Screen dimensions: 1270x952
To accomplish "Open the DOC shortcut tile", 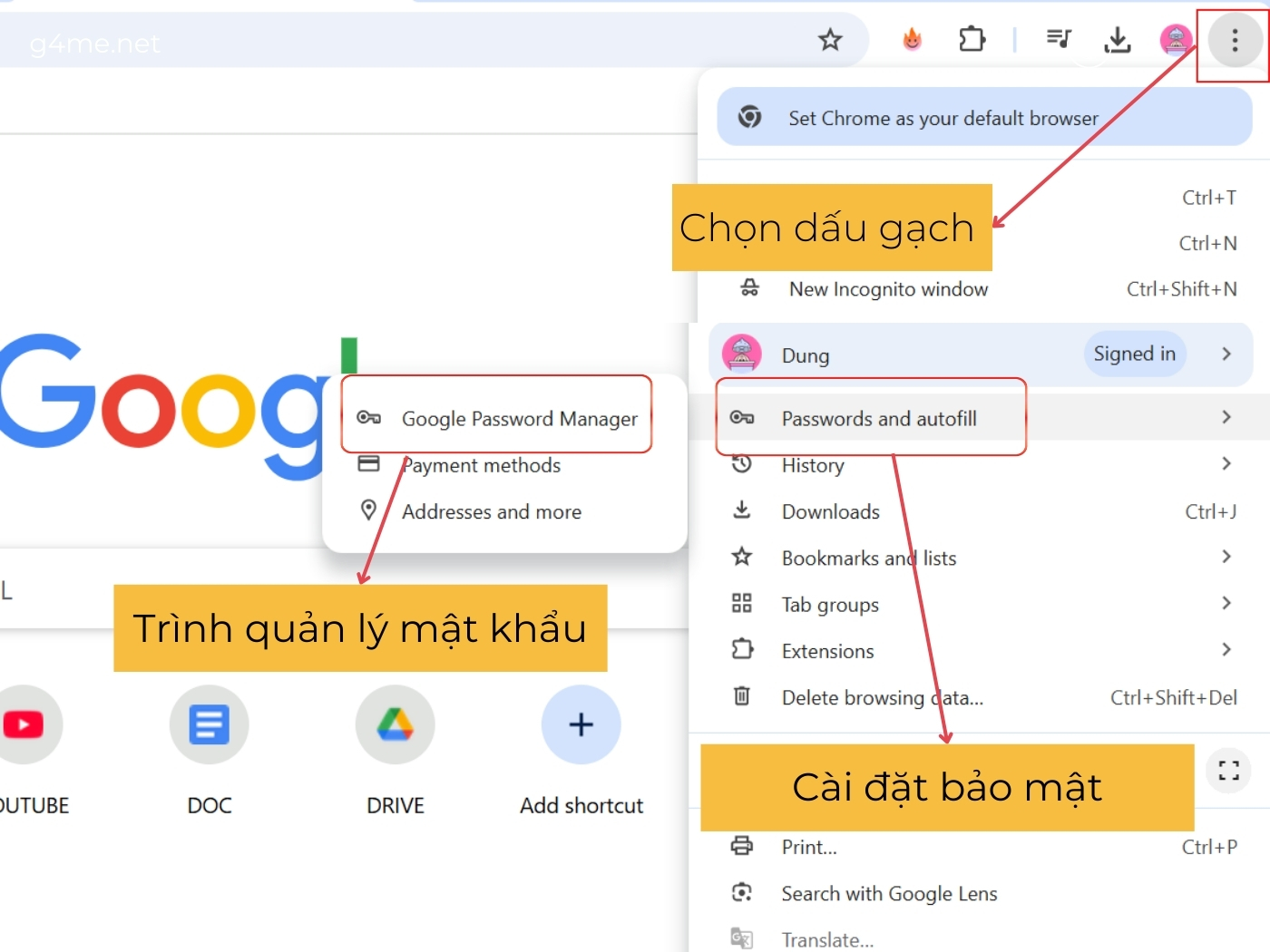I will (209, 724).
